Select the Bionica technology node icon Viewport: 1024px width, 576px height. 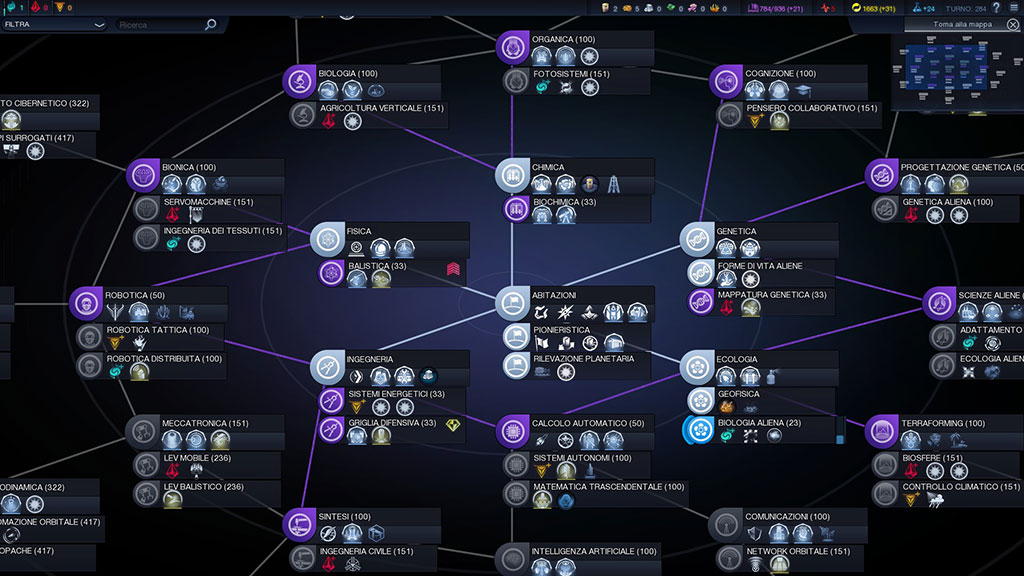point(142,175)
